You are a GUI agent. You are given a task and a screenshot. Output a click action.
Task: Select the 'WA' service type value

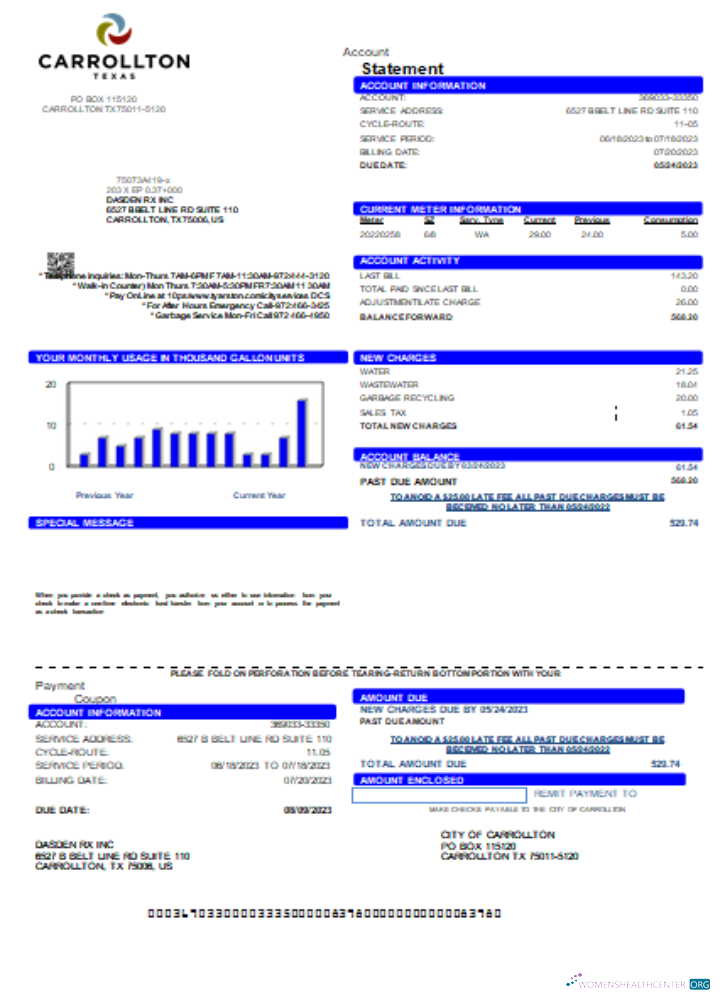(481, 235)
